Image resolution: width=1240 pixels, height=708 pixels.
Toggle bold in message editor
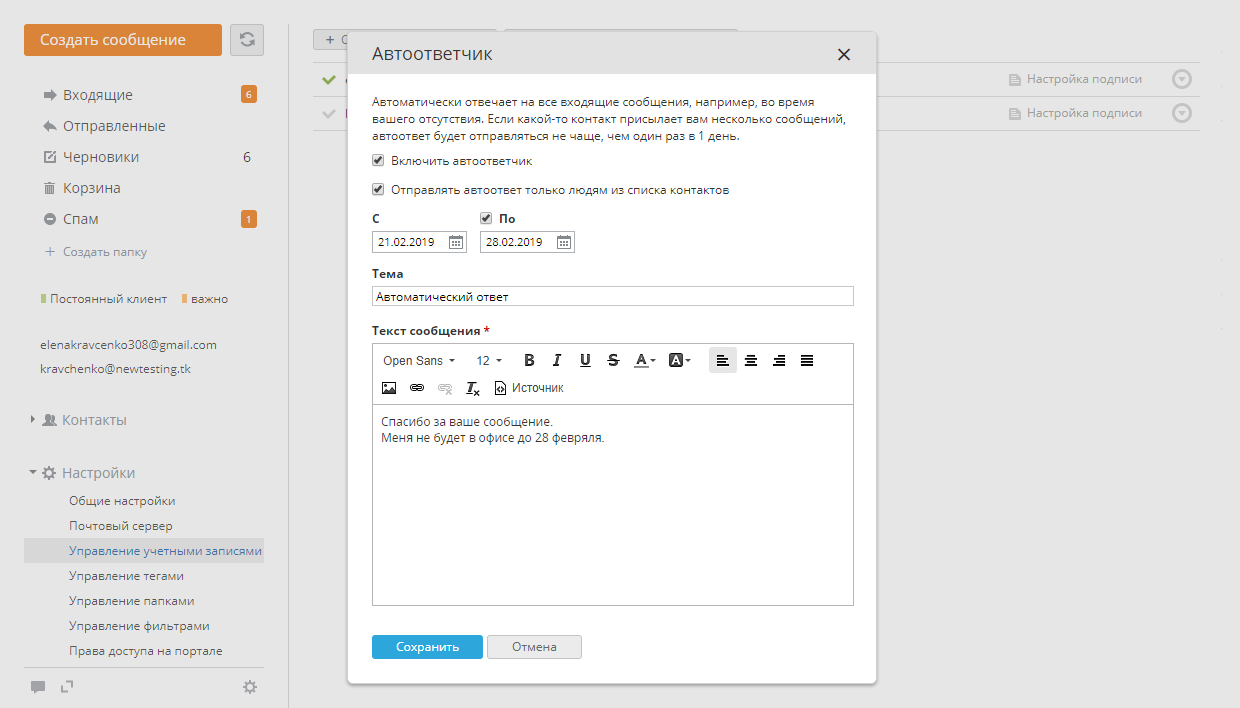[529, 360]
